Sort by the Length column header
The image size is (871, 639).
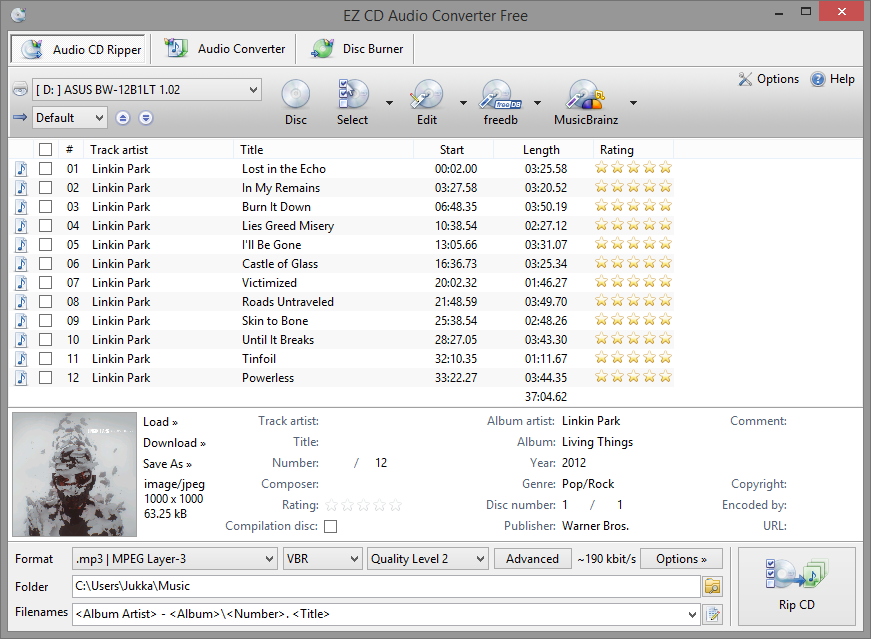[x=543, y=149]
